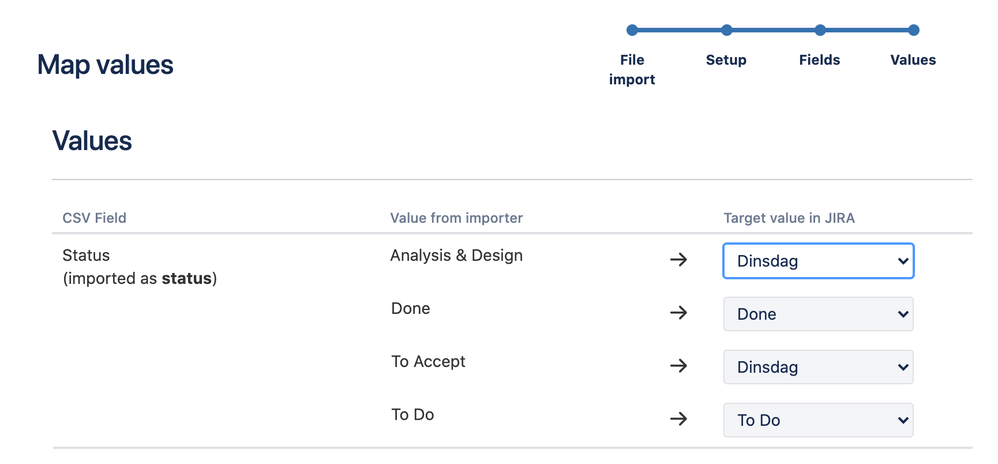Click the Target value in JIRA header

point(789,218)
